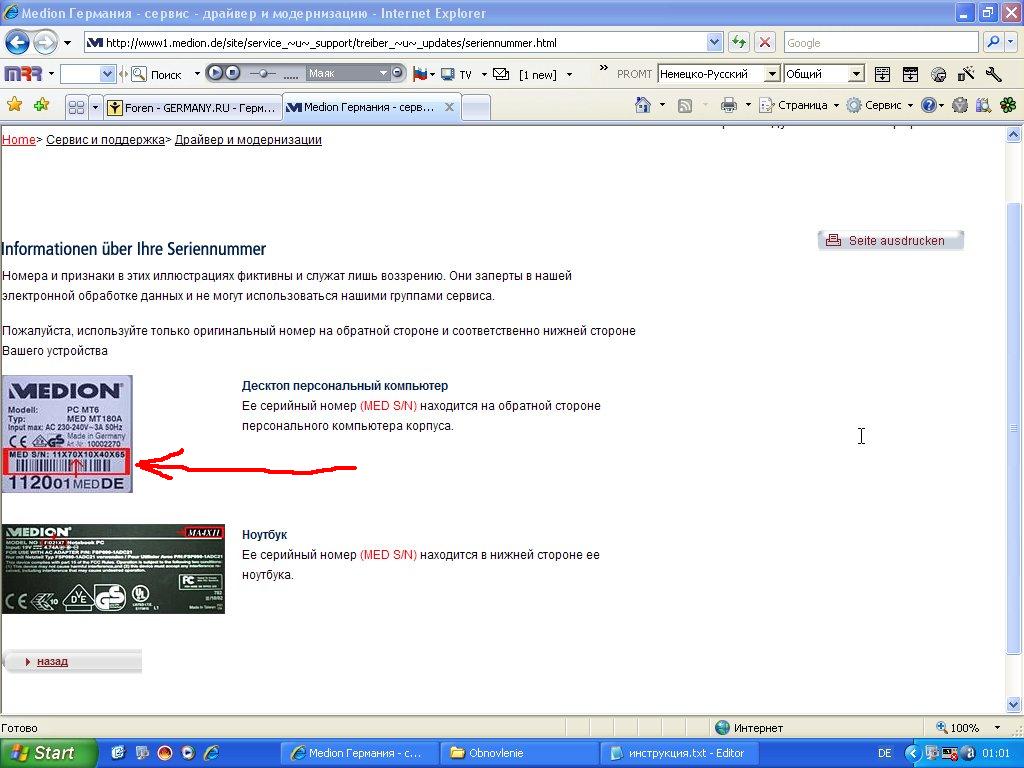Refresh the page with the green arrows

point(739,43)
